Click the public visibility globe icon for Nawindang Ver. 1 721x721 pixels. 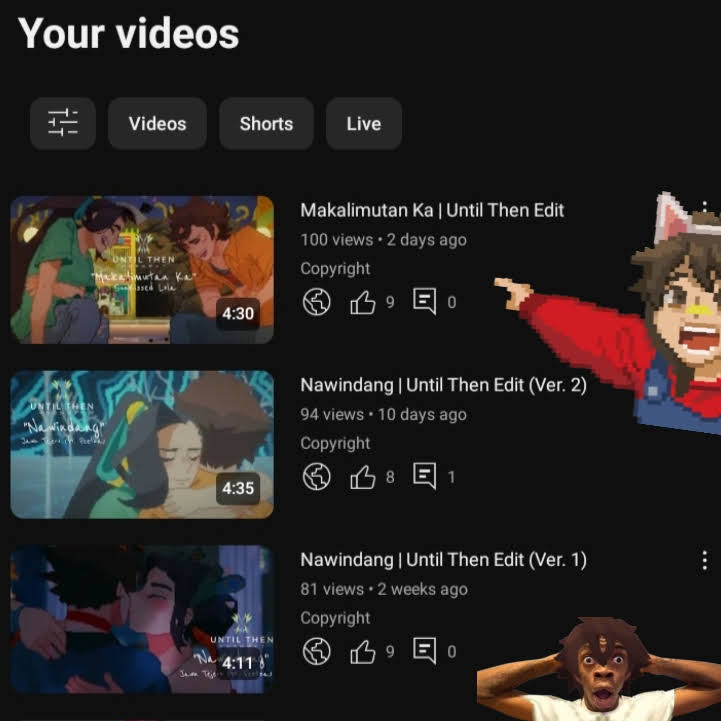point(317,652)
